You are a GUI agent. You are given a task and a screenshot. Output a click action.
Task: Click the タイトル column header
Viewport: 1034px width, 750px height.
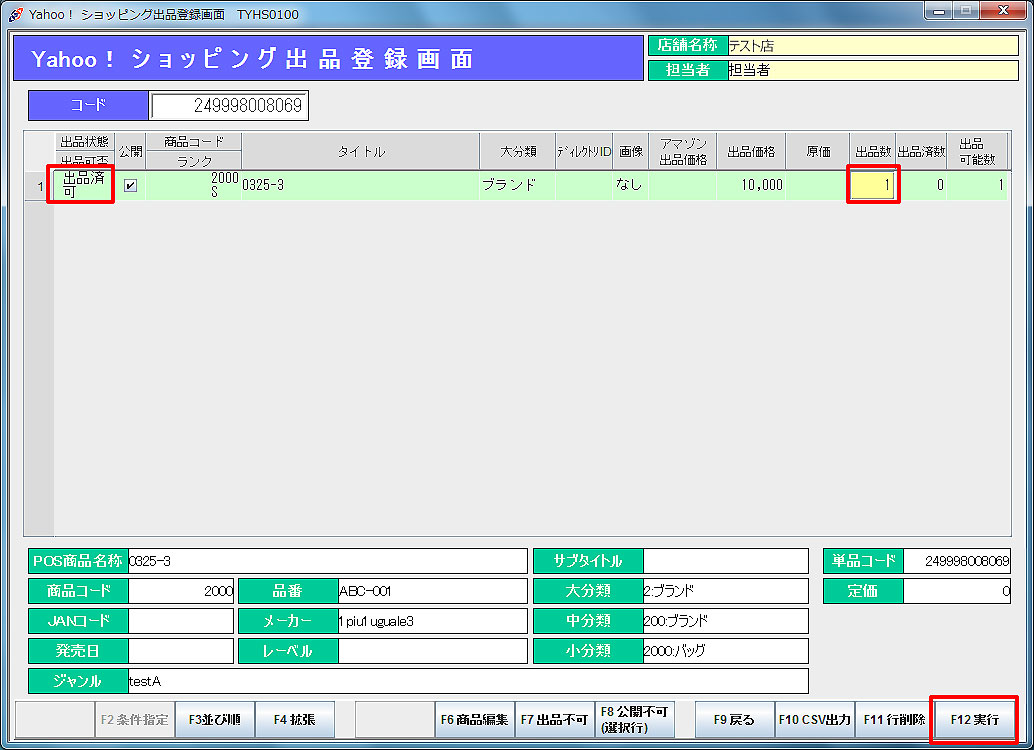[360, 152]
